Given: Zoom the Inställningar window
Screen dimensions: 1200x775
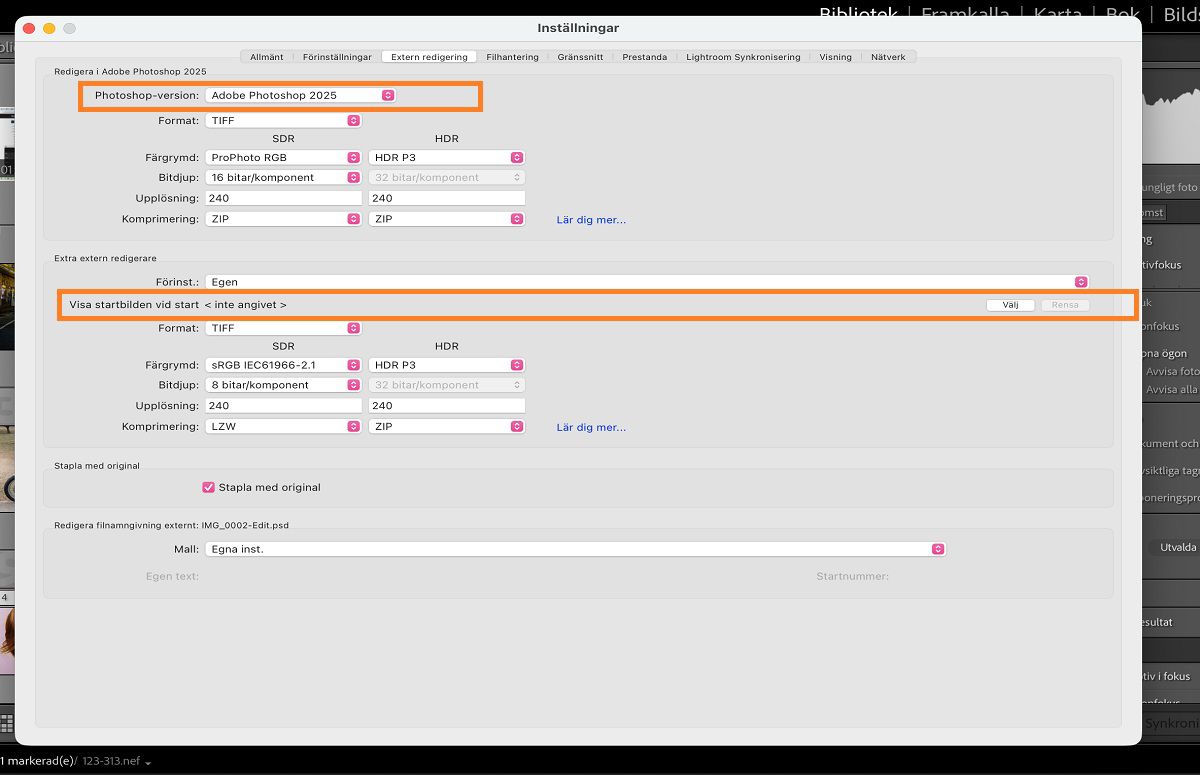Looking at the screenshot, I should pos(69,28).
